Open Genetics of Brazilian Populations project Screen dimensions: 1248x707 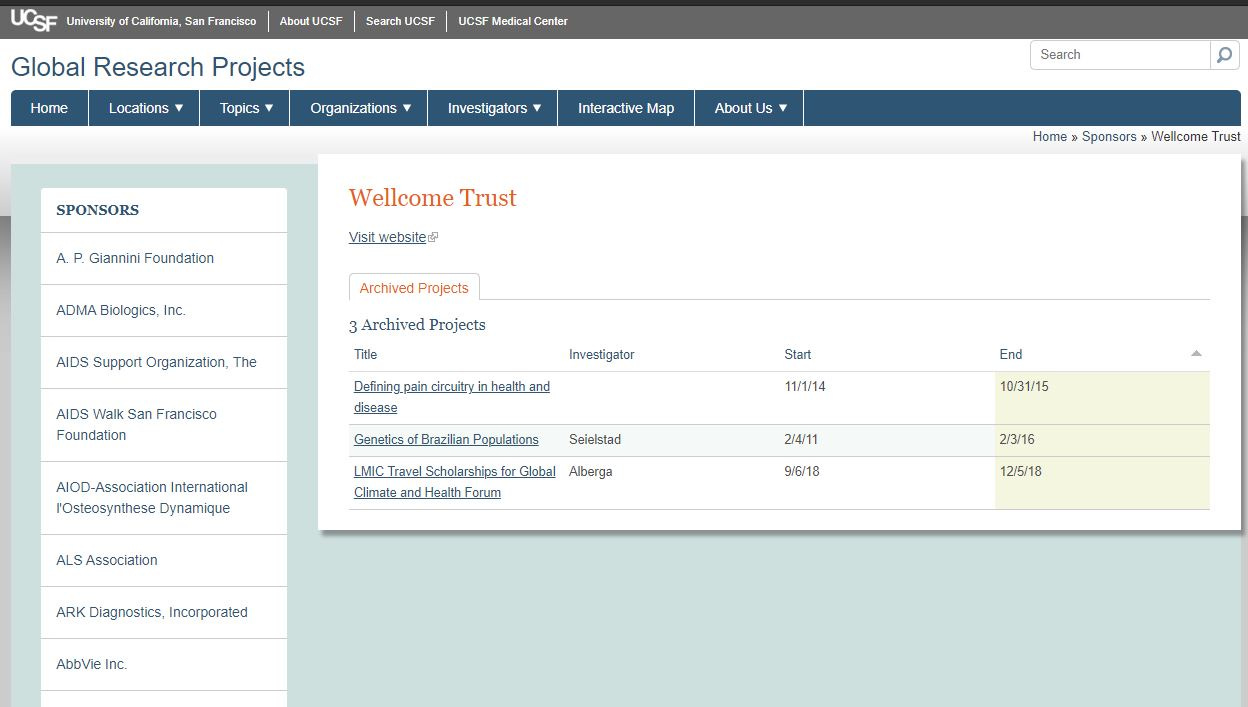[446, 439]
